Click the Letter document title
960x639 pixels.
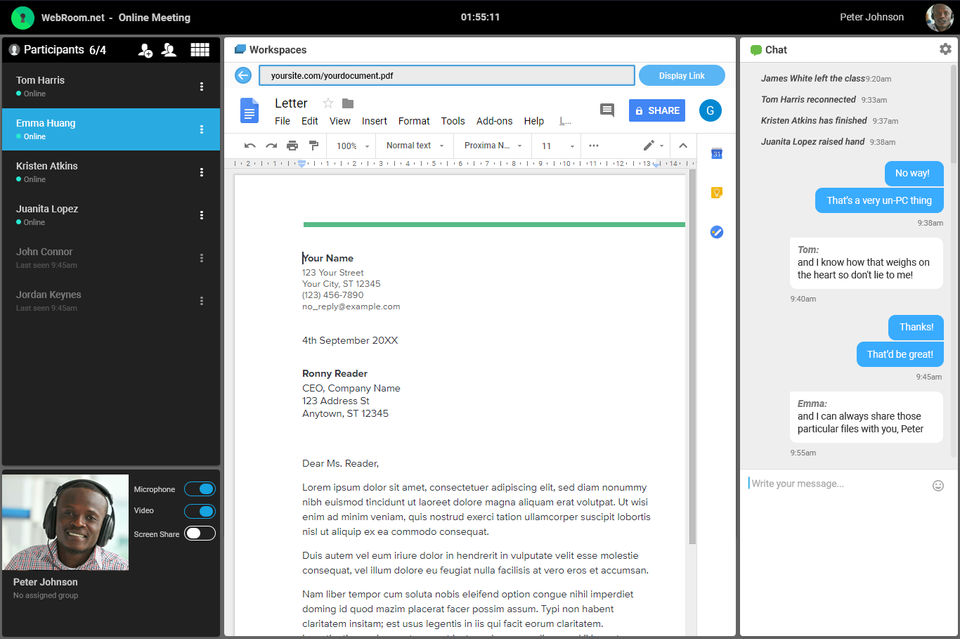[291, 103]
